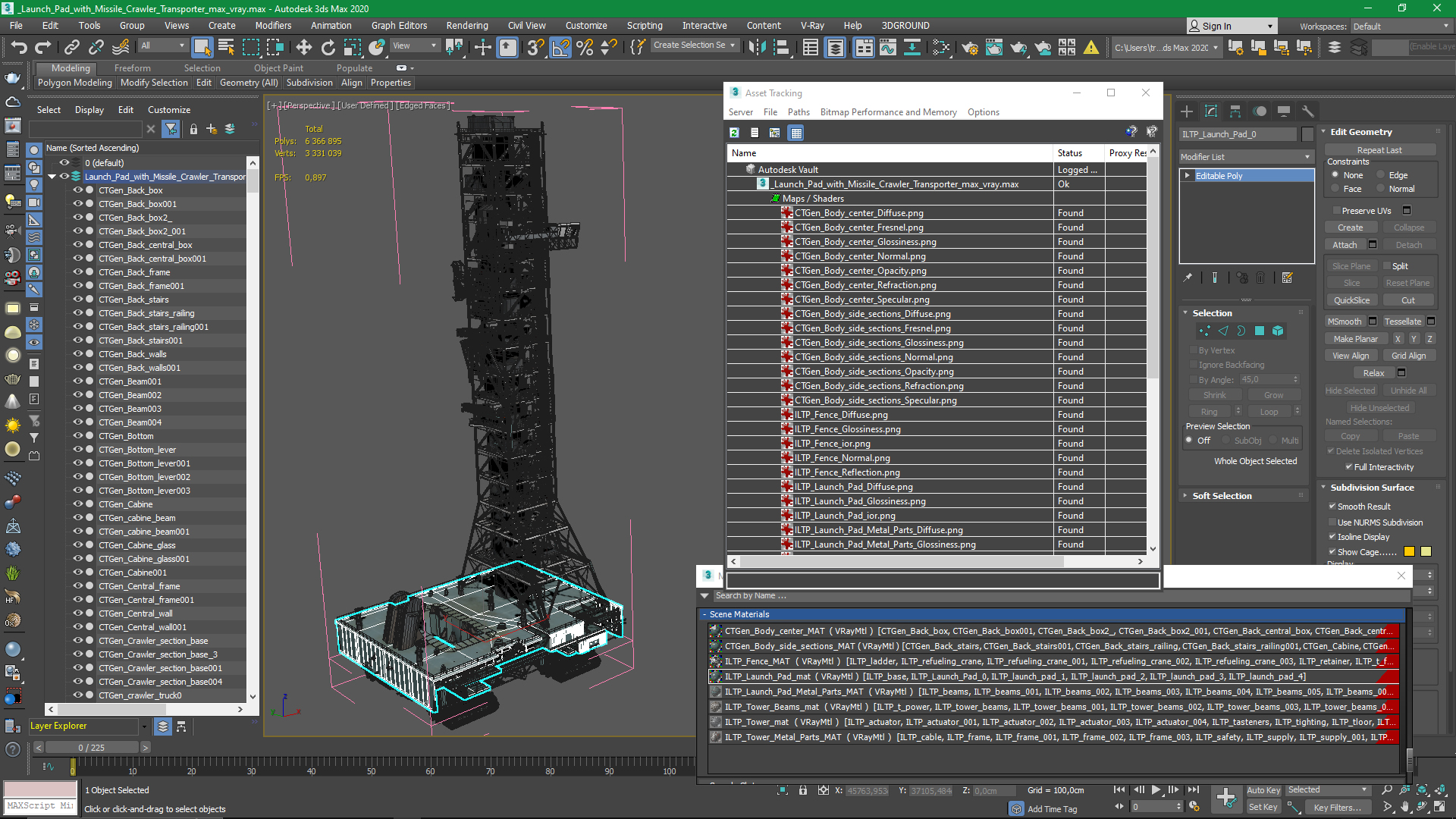
Task: Click the yellow warning triangle icon
Action: pyautogui.click(x=1091, y=47)
